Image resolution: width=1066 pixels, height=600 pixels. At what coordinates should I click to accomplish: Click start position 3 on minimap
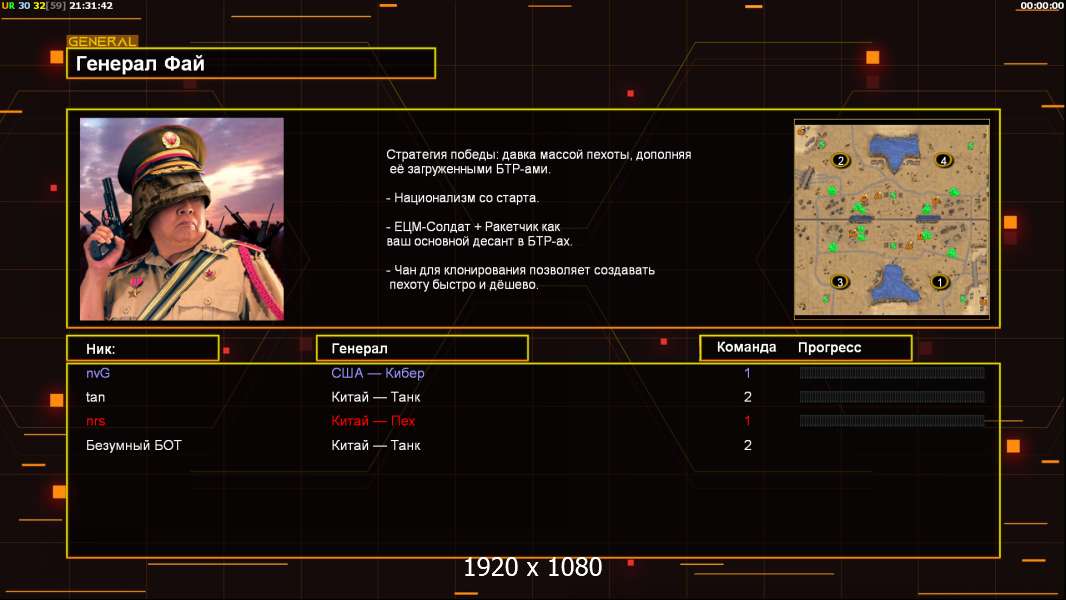(x=840, y=281)
